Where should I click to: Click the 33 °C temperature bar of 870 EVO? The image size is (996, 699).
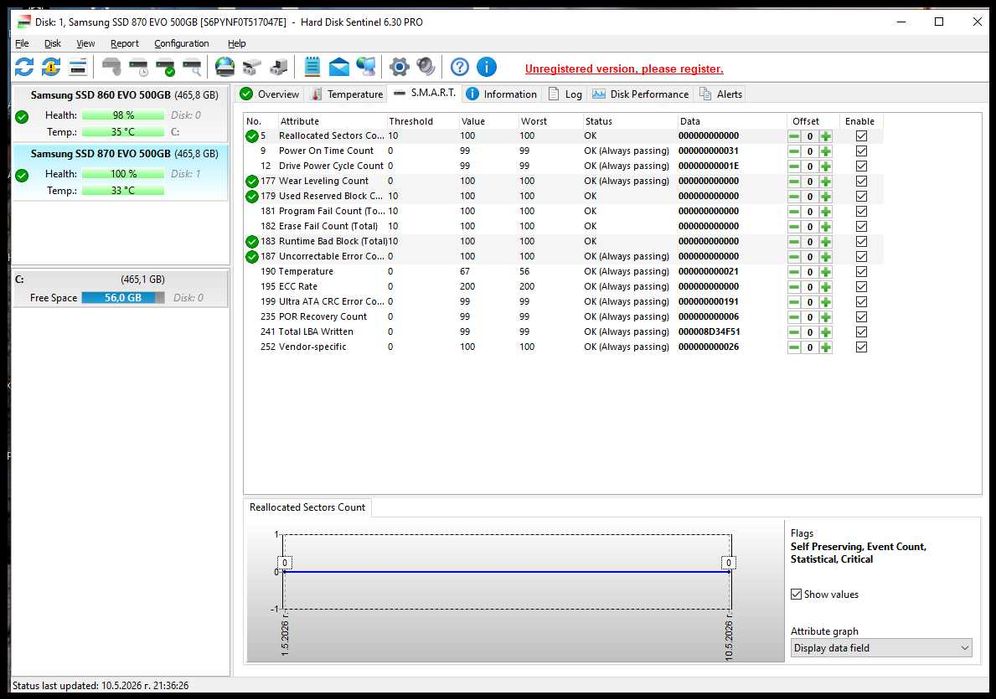[x=123, y=191]
